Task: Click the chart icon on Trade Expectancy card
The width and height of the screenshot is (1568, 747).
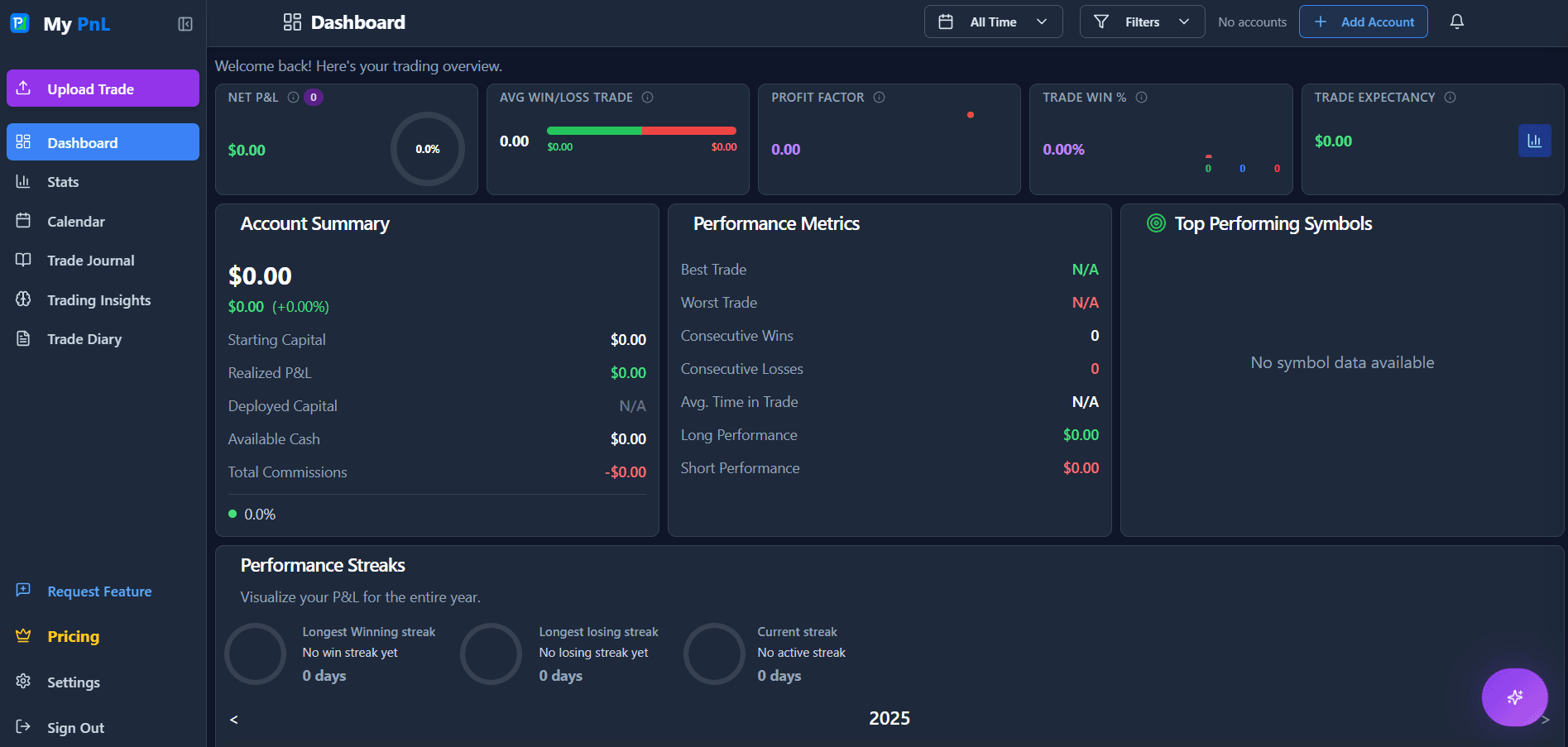Action: pos(1535,141)
